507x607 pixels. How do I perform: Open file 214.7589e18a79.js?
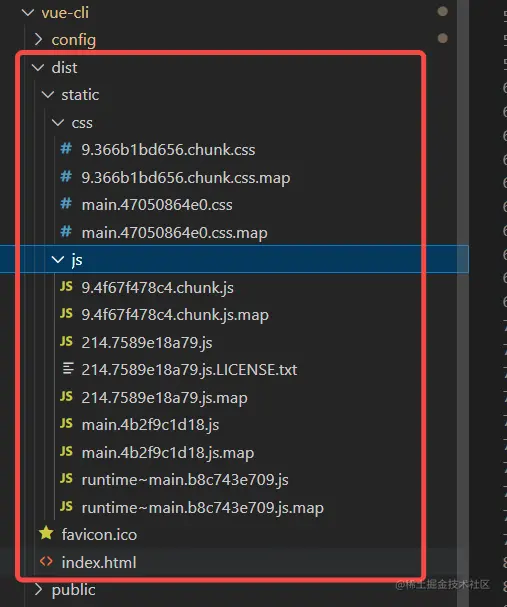tap(147, 343)
